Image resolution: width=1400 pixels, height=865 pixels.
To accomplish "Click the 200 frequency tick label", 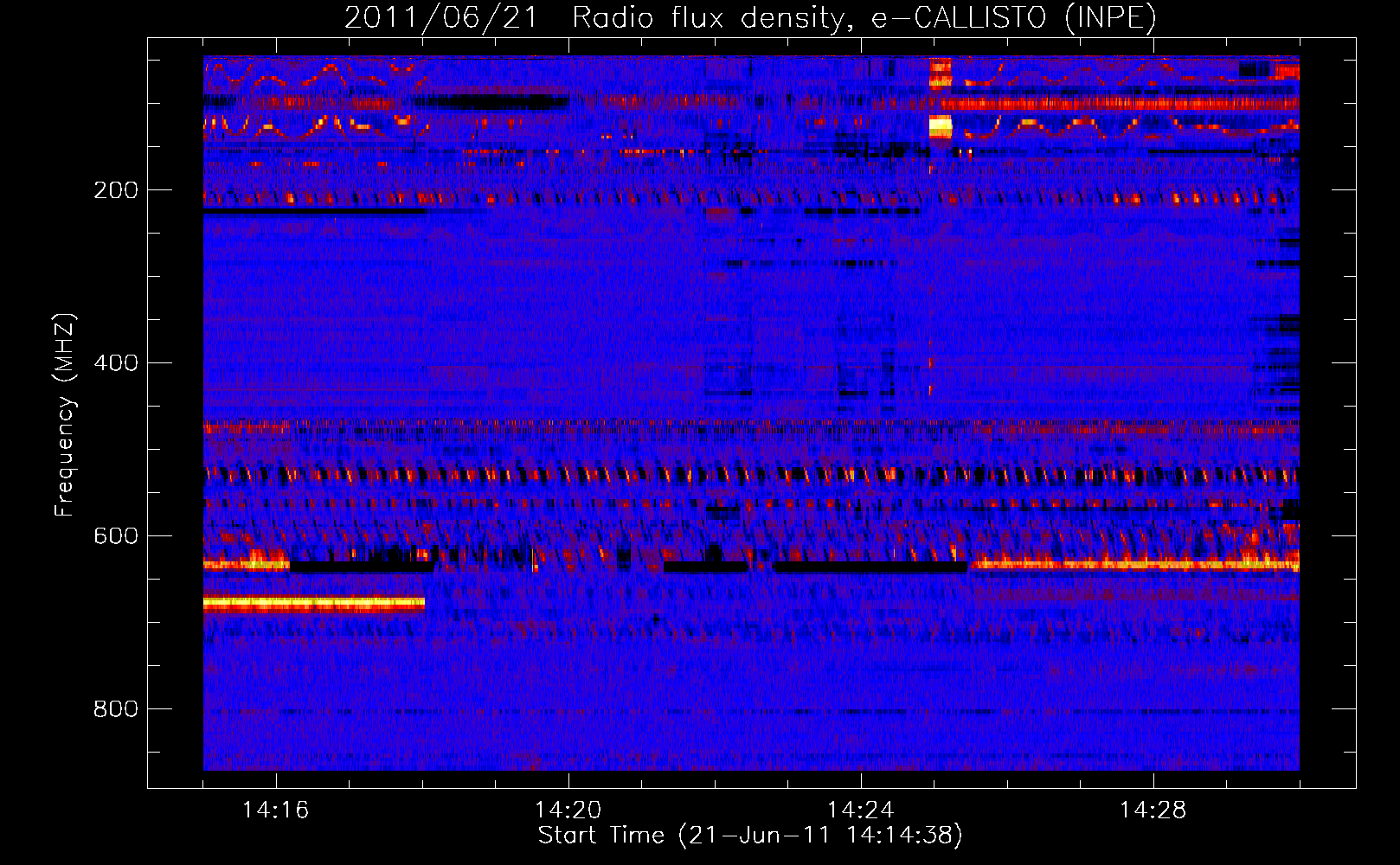I will (x=116, y=190).
